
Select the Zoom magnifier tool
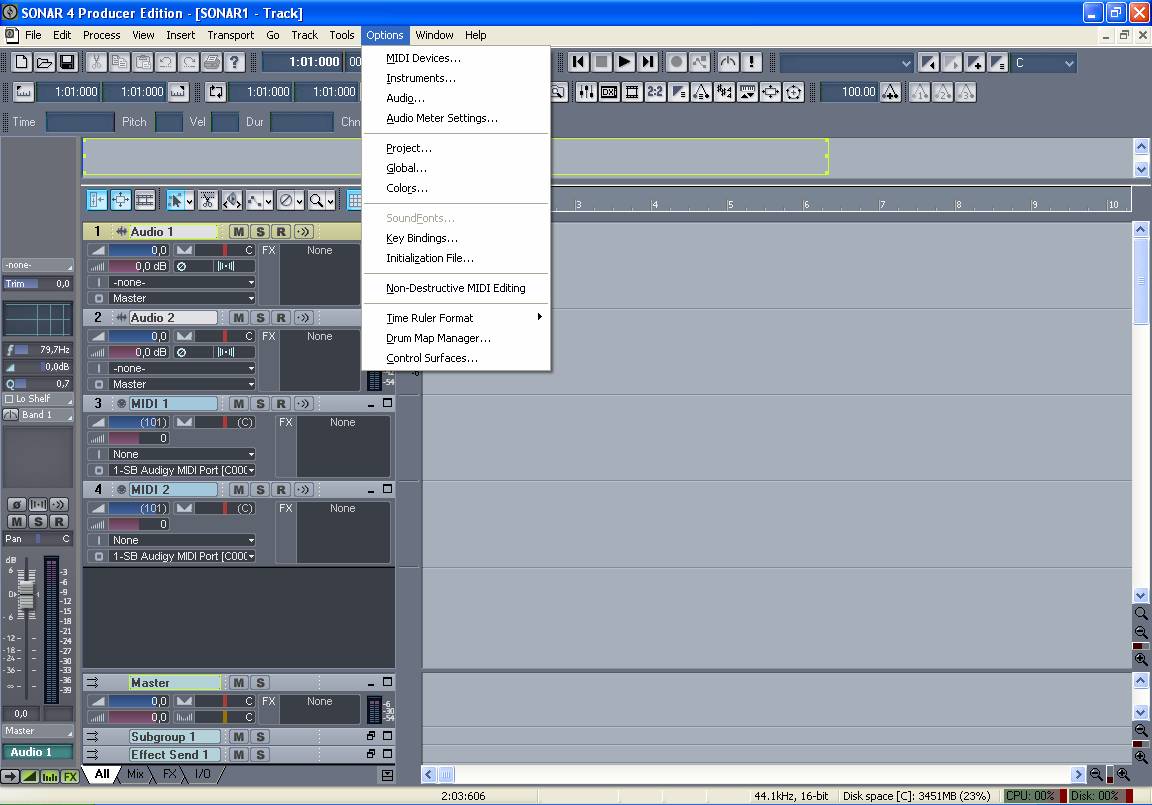coord(316,200)
